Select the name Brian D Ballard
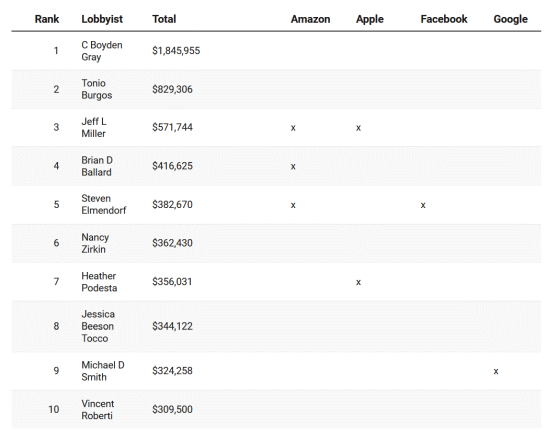The width and height of the screenshot is (560, 439). [97, 166]
